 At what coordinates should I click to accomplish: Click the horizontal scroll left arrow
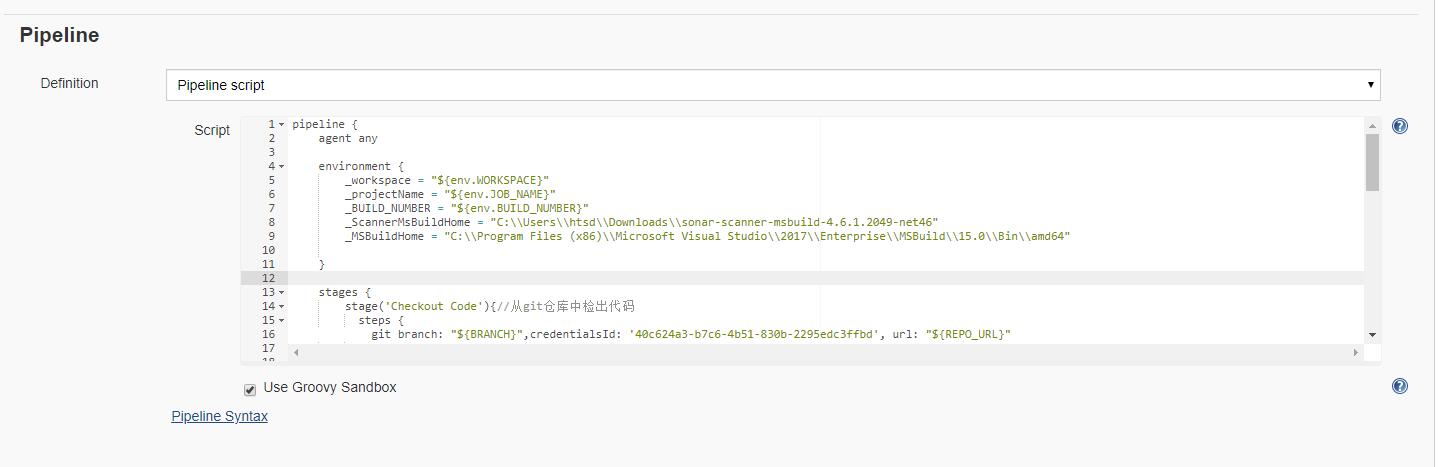294,352
